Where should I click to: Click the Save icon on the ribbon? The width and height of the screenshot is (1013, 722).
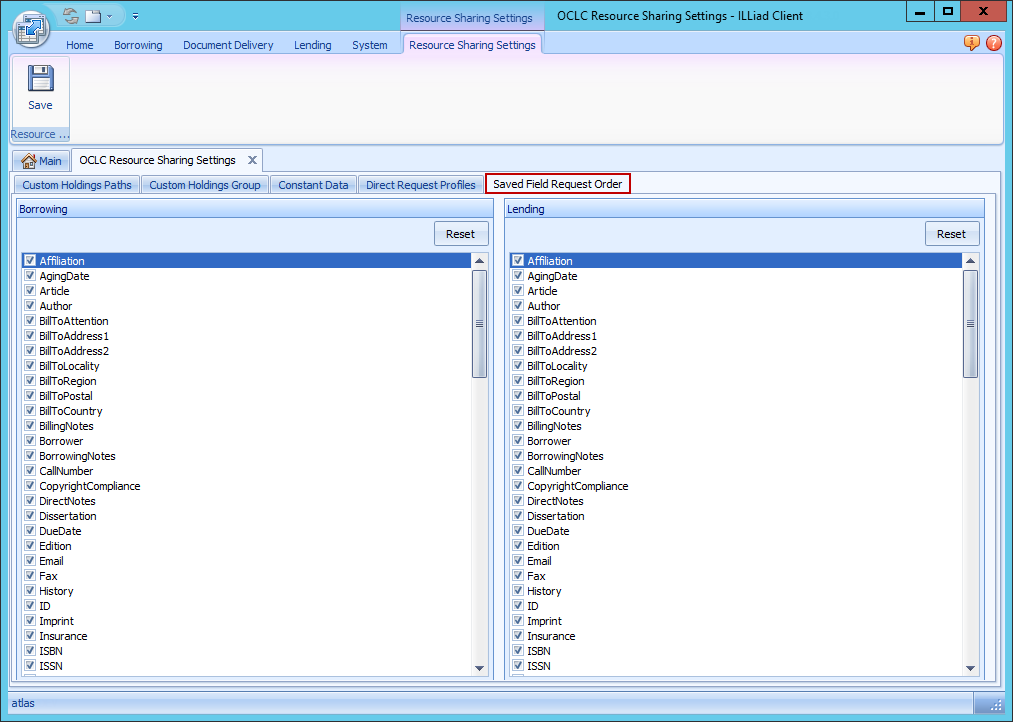[39, 80]
